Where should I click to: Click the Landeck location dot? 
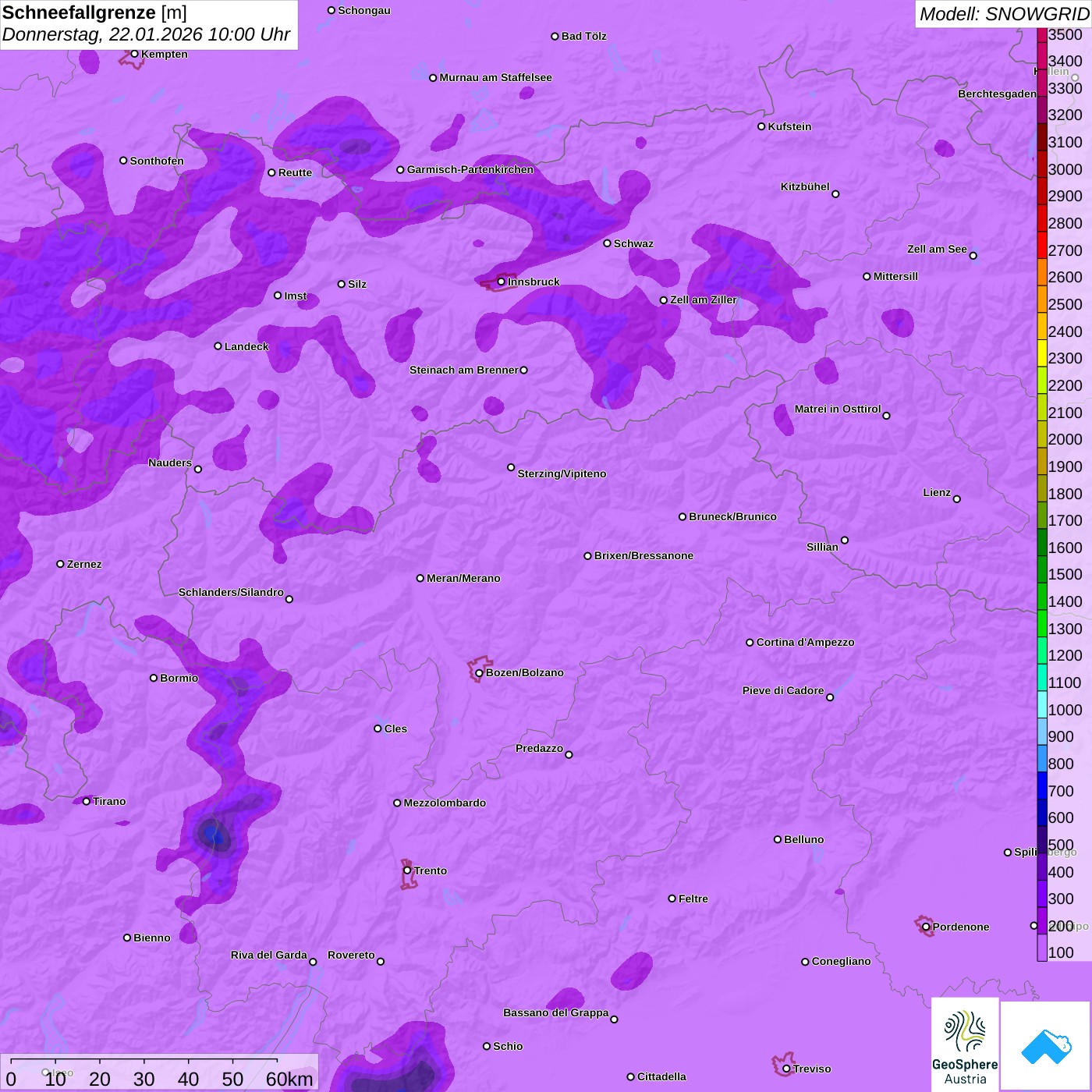(x=218, y=346)
